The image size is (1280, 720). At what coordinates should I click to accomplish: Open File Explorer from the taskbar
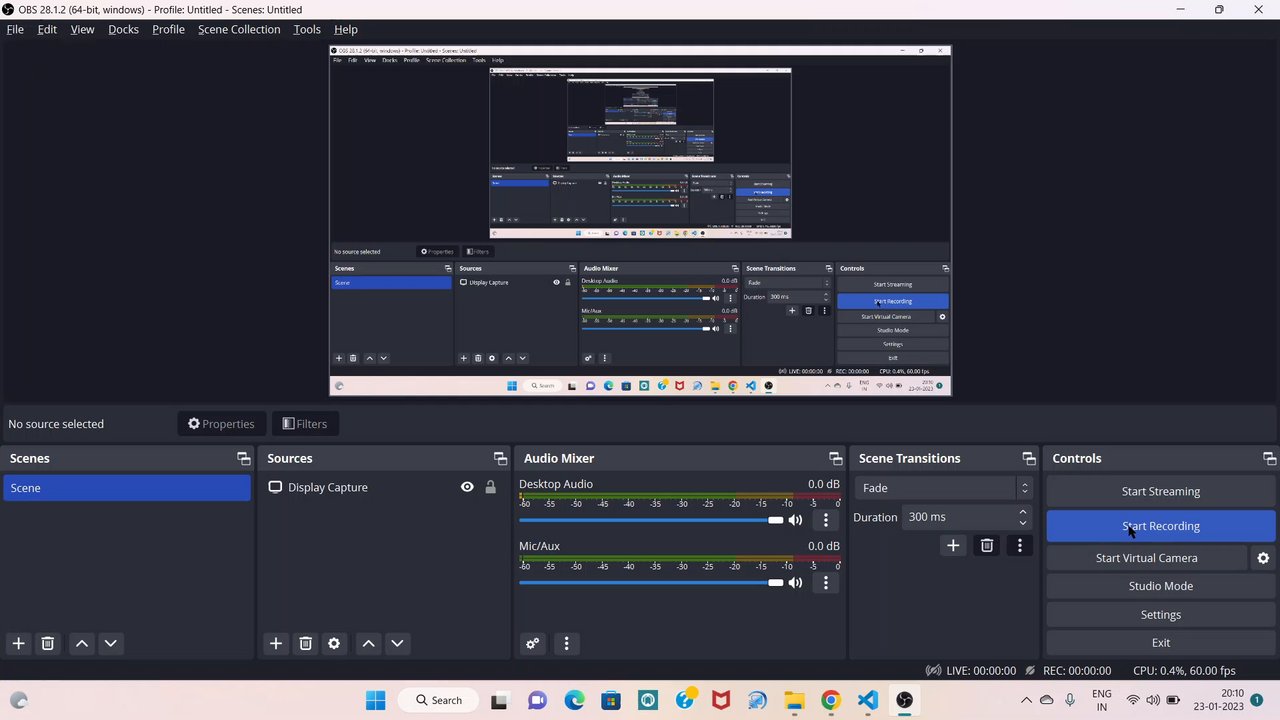[x=794, y=700]
